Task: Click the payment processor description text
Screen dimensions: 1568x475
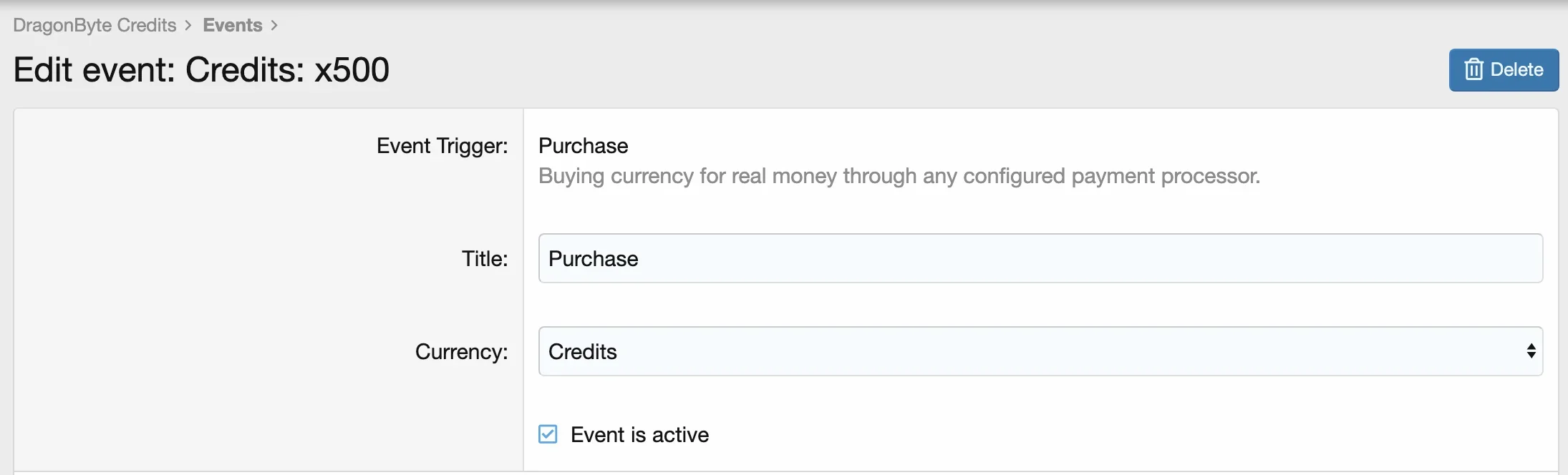Action: 899,176
